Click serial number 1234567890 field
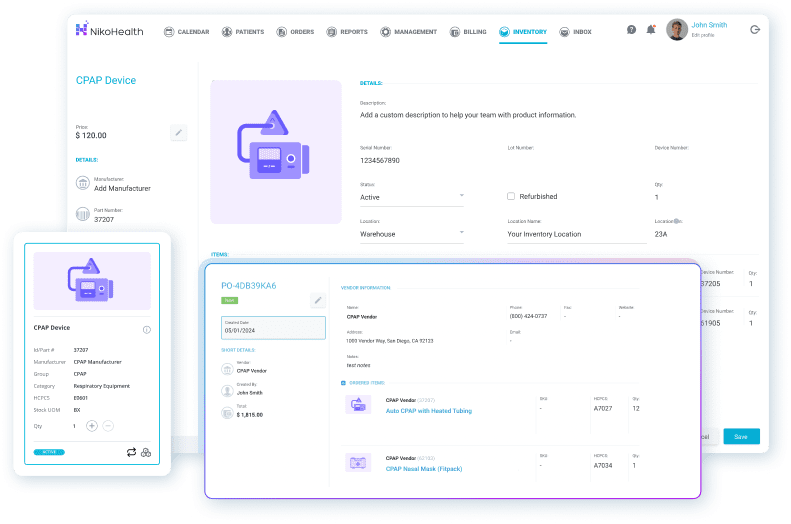791x524 pixels. point(380,160)
